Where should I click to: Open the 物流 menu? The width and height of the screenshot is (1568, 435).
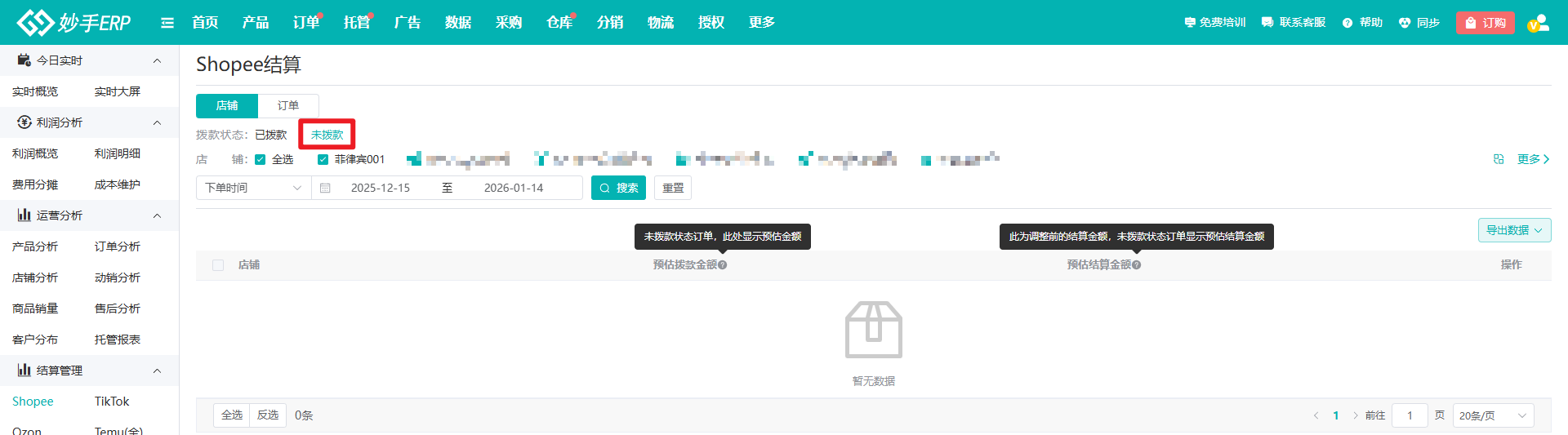coord(661,22)
